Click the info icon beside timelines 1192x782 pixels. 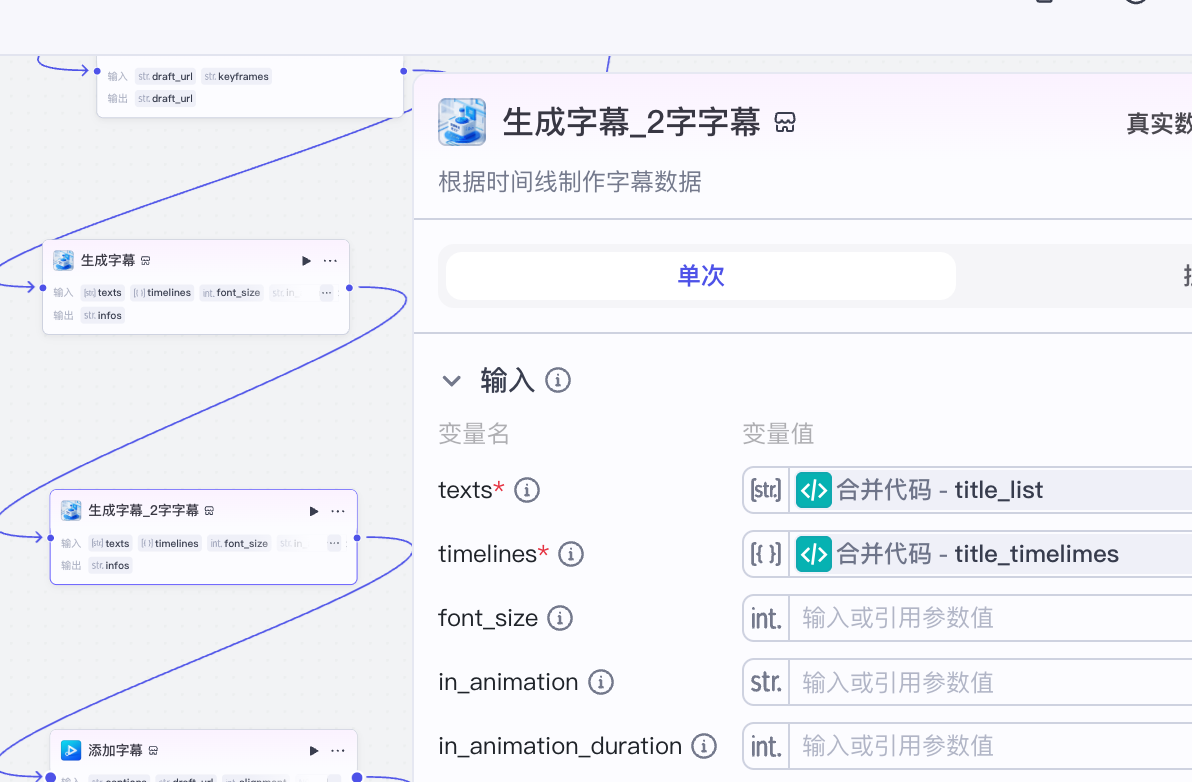click(571, 554)
